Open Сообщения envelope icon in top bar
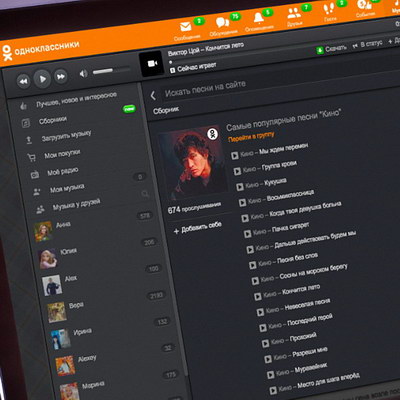This screenshot has width=400, height=400. click(x=186, y=27)
